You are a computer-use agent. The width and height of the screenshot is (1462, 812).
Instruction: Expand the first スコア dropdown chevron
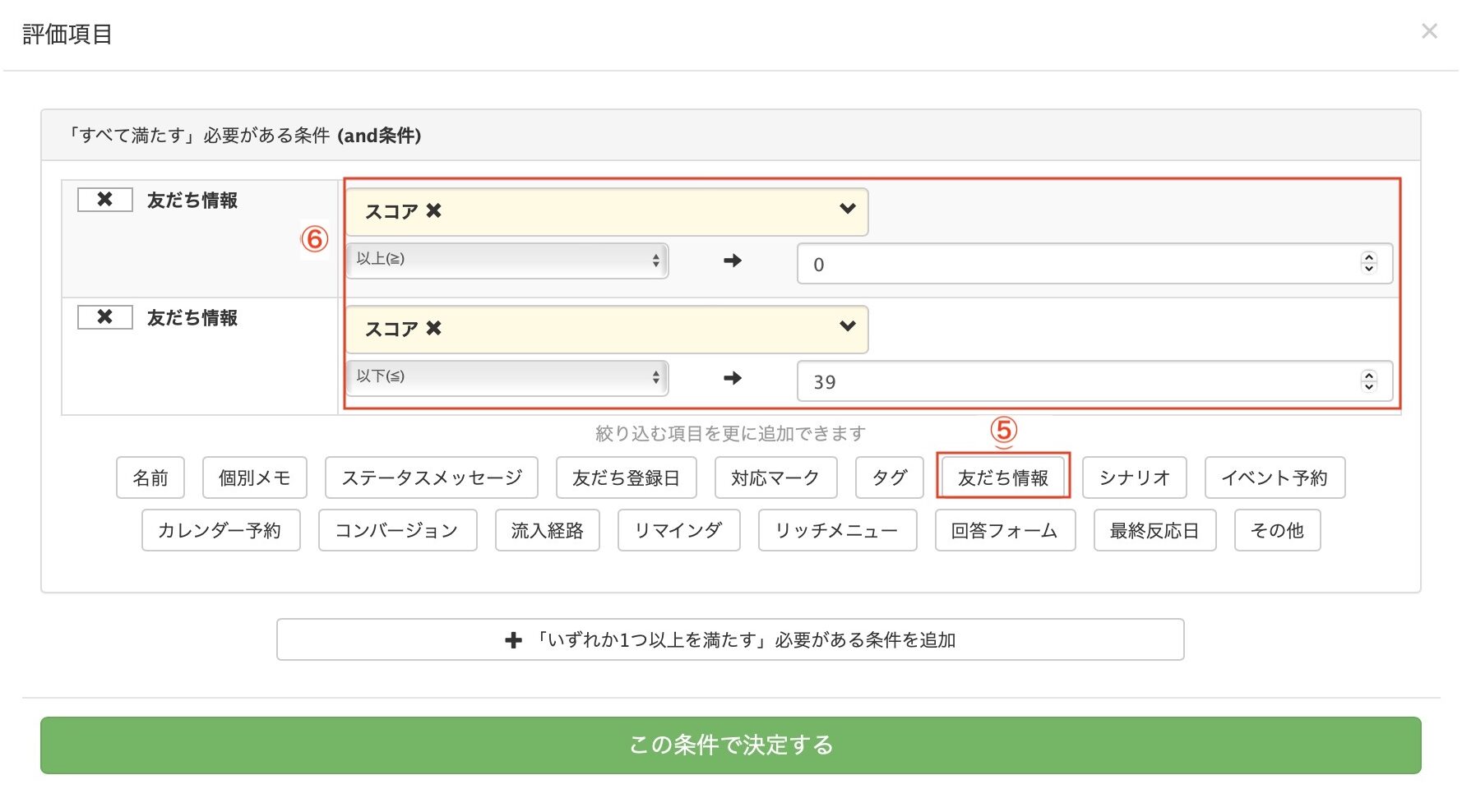(x=847, y=210)
